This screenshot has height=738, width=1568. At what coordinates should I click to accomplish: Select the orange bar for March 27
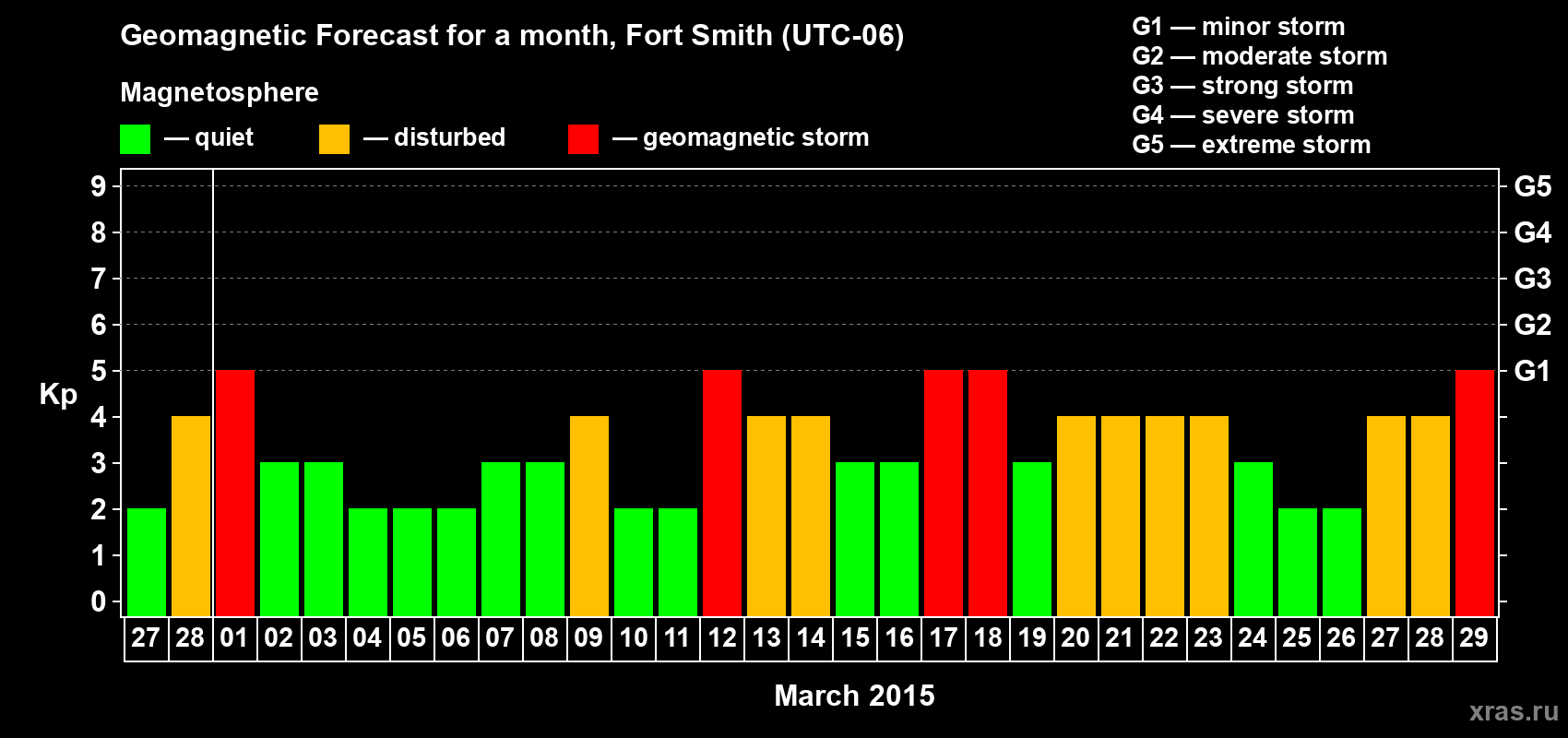(x=1386, y=517)
